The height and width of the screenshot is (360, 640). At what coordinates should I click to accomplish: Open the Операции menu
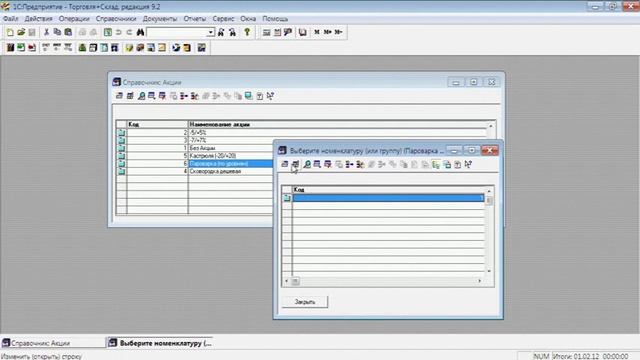point(74,19)
